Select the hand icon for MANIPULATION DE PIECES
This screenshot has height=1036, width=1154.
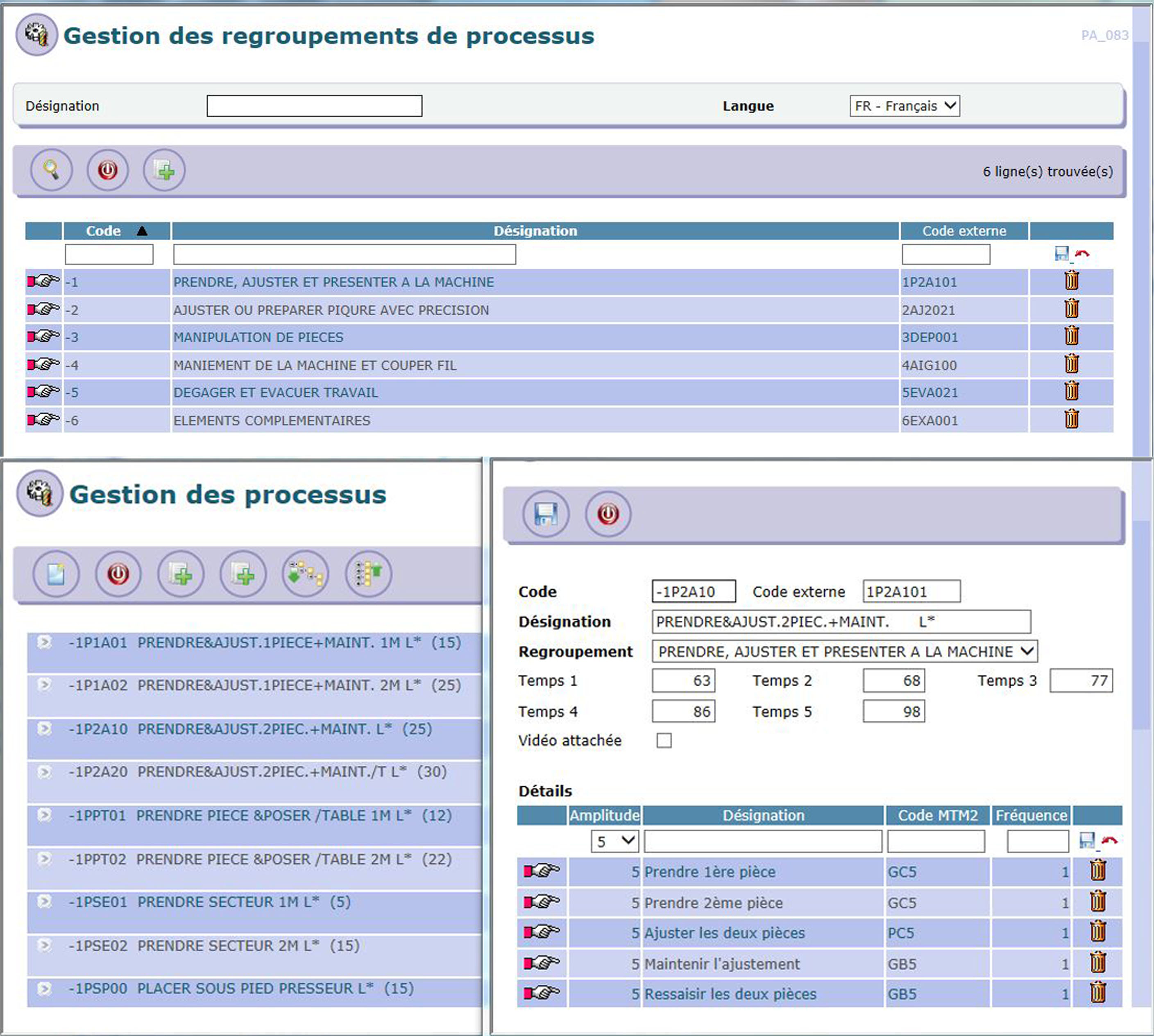pyautogui.click(x=44, y=337)
